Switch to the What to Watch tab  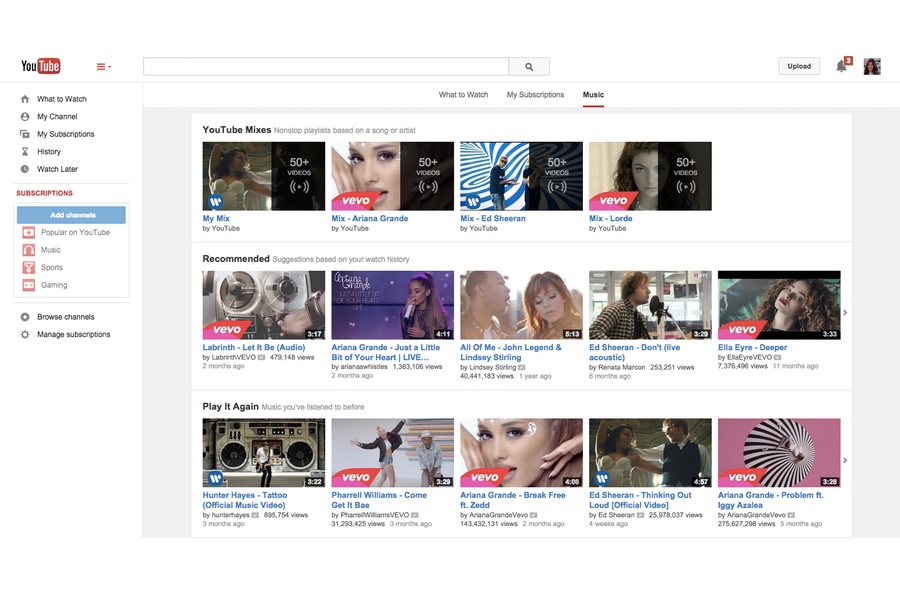tap(463, 95)
